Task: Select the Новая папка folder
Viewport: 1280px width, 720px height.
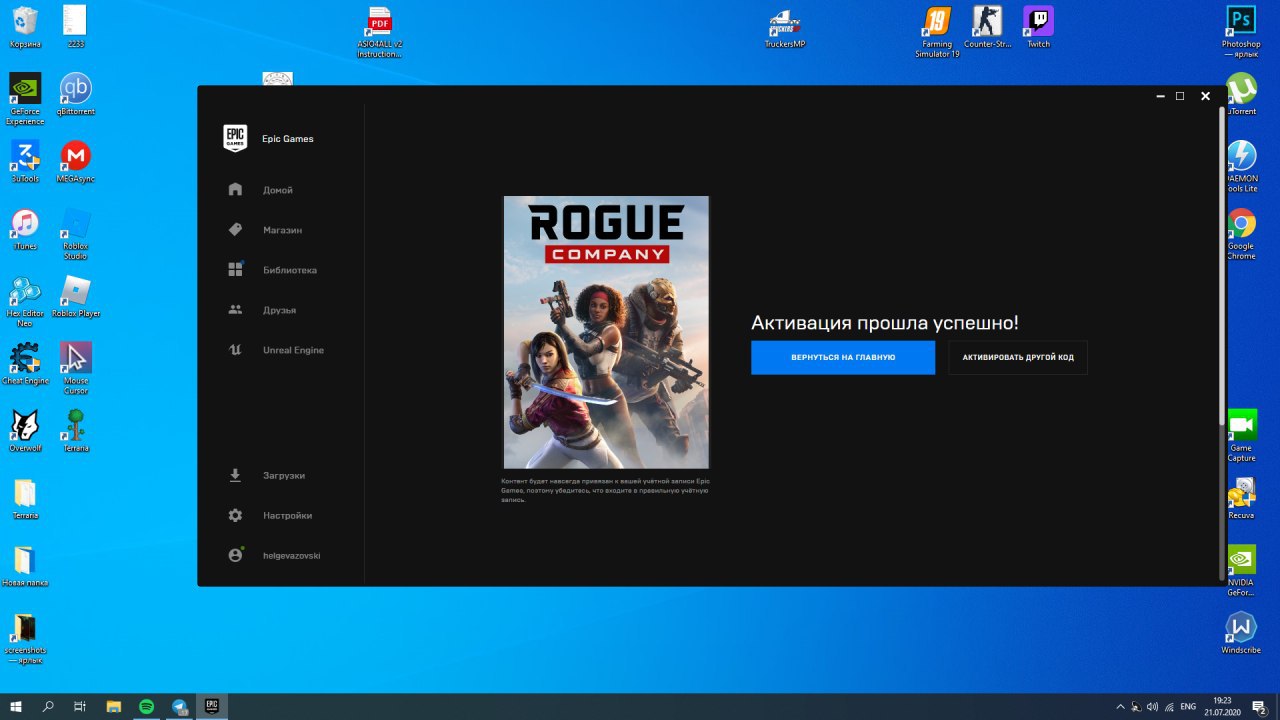Action: click(x=25, y=564)
